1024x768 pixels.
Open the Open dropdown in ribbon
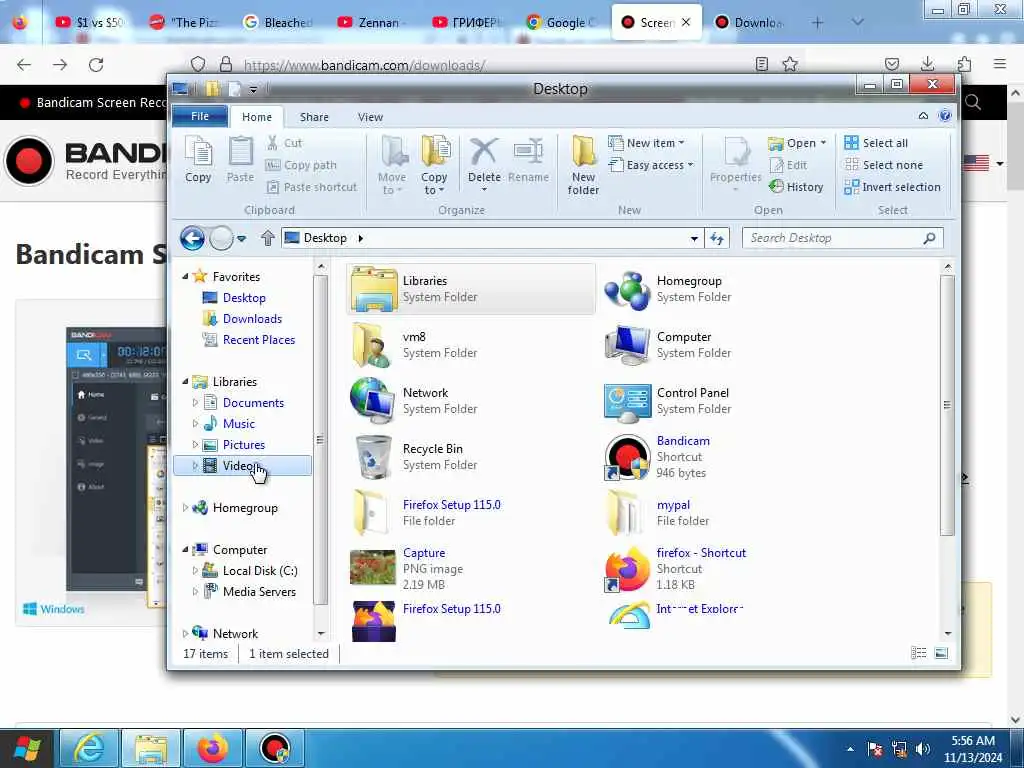(x=797, y=143)
